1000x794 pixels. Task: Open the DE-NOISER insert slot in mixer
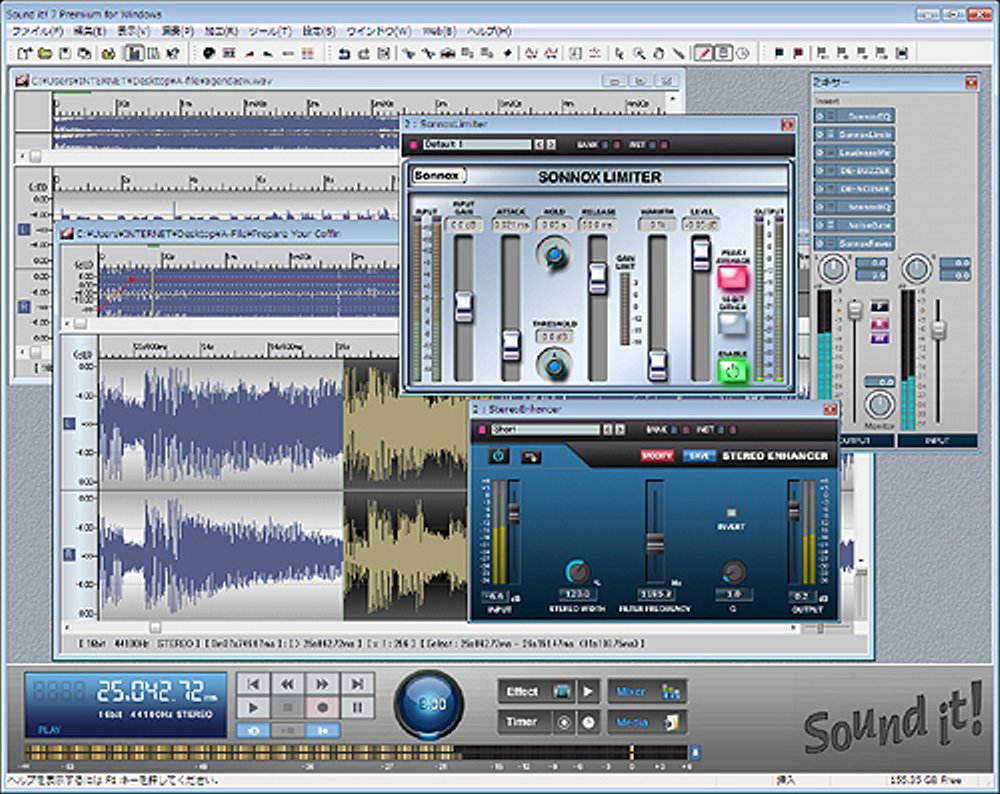(855, 189)
